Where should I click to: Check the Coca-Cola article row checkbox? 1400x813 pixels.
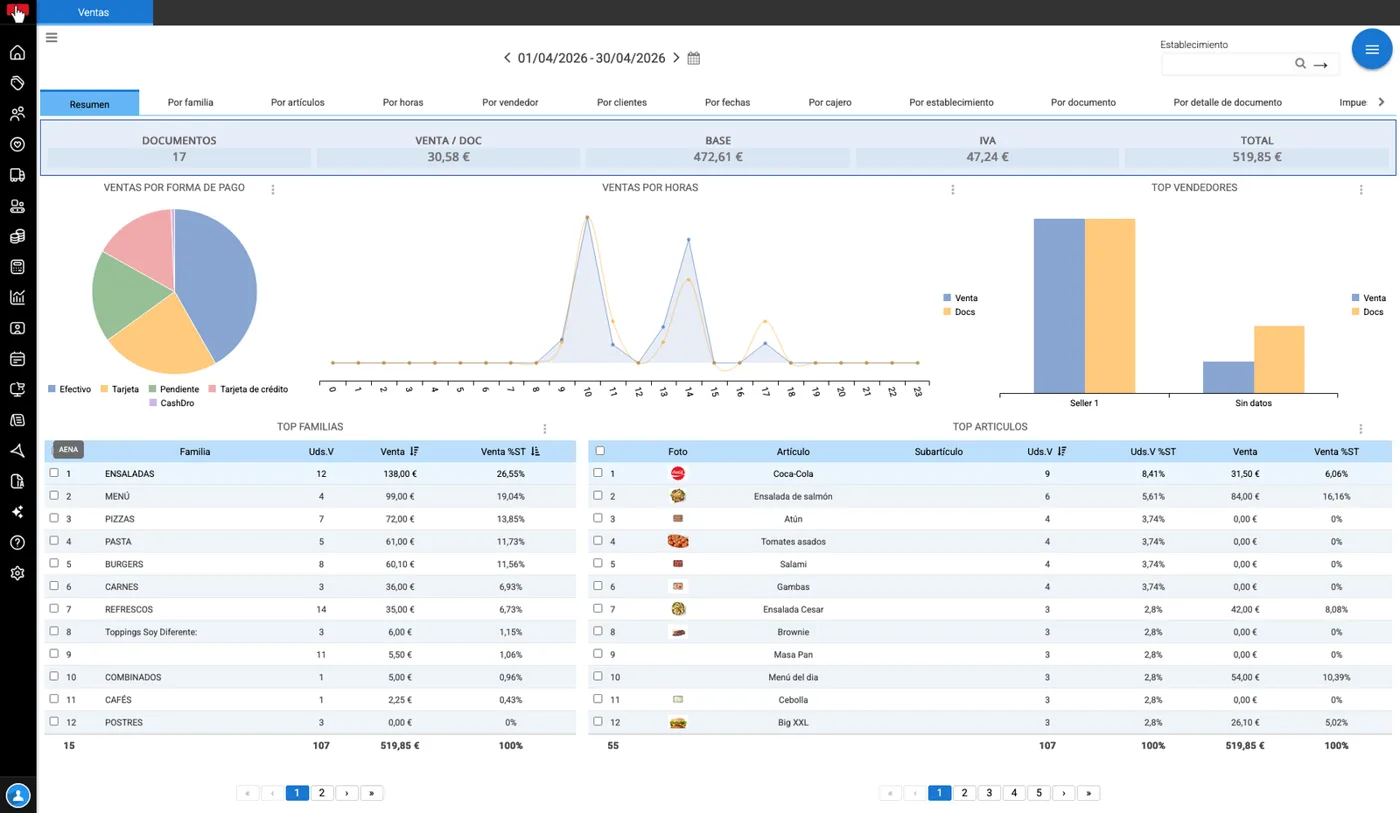598,473
